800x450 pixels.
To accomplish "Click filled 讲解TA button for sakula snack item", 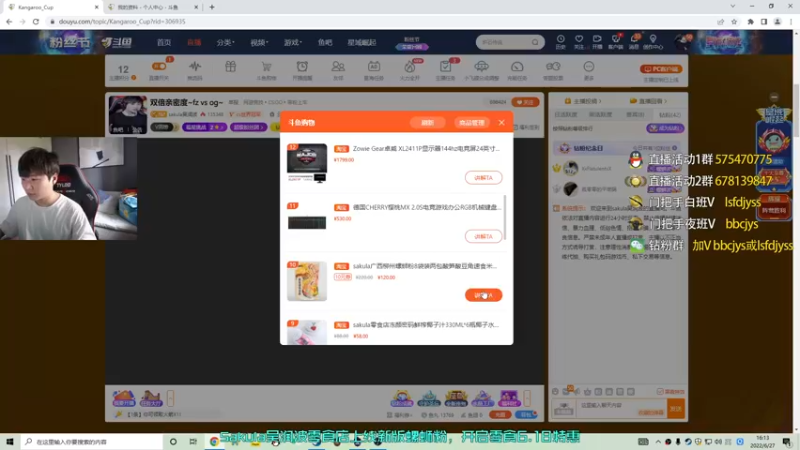I will coord(483,295).
